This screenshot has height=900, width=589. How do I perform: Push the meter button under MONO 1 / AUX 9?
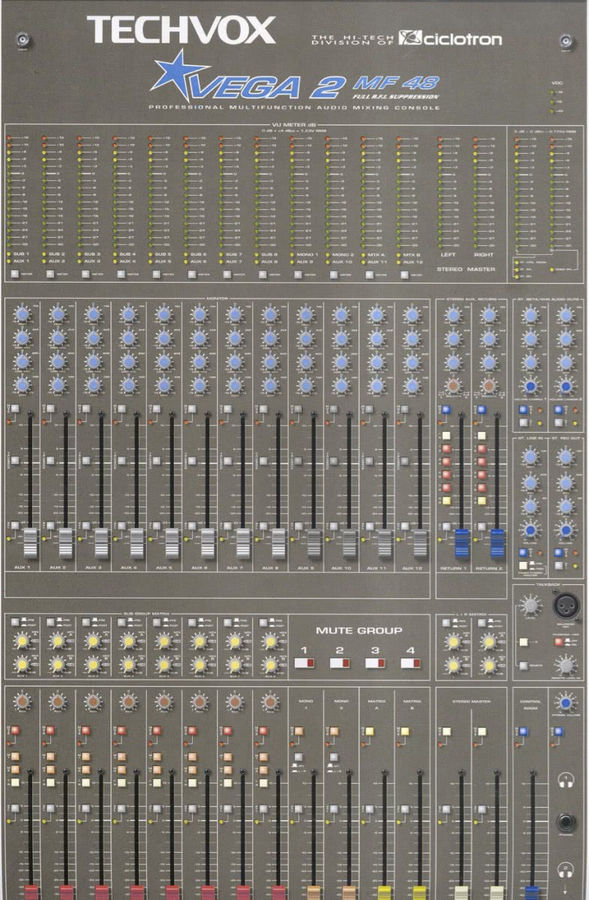pos(299,274)
